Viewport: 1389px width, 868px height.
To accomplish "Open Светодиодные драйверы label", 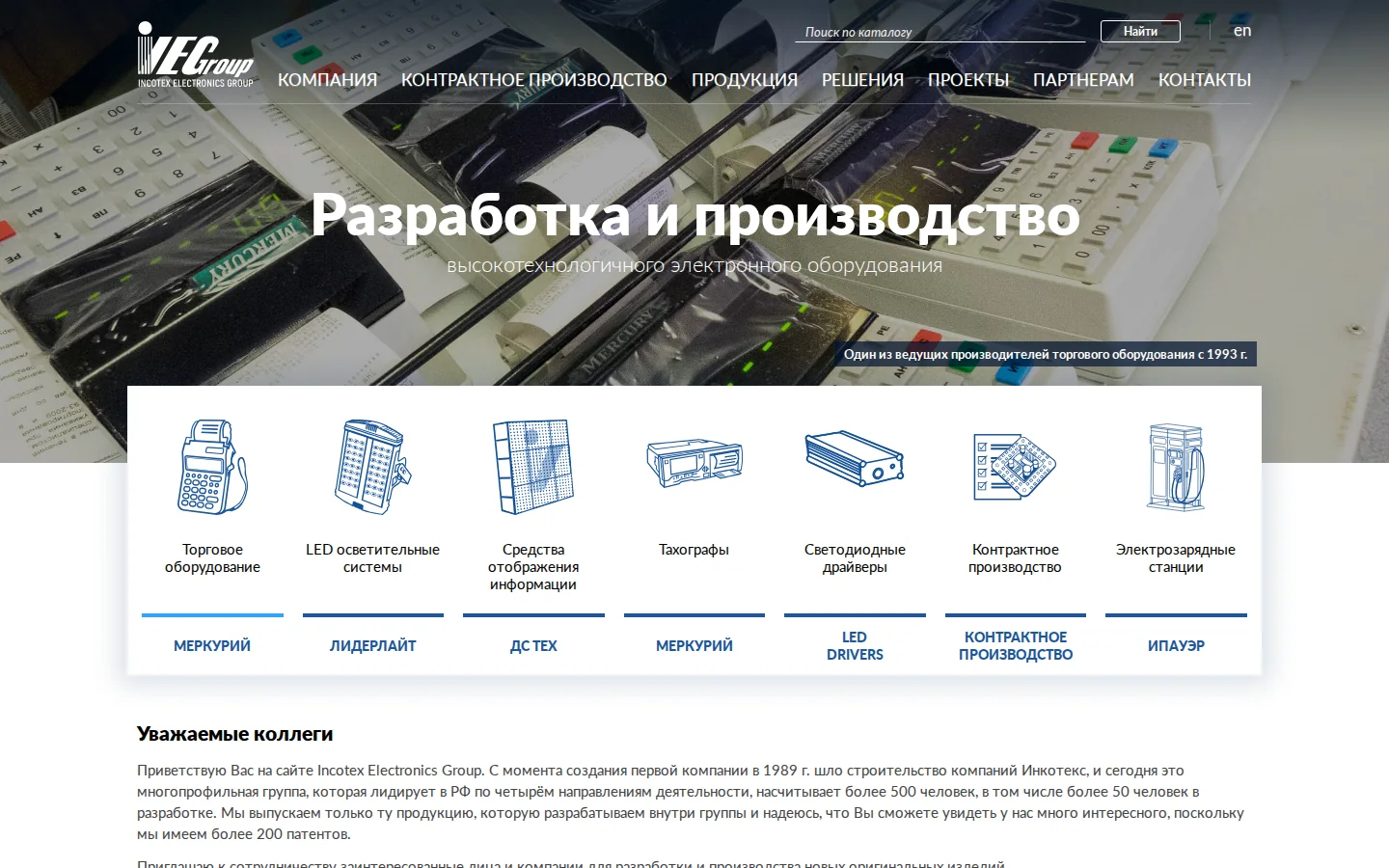I will click(x=855, y=558).
